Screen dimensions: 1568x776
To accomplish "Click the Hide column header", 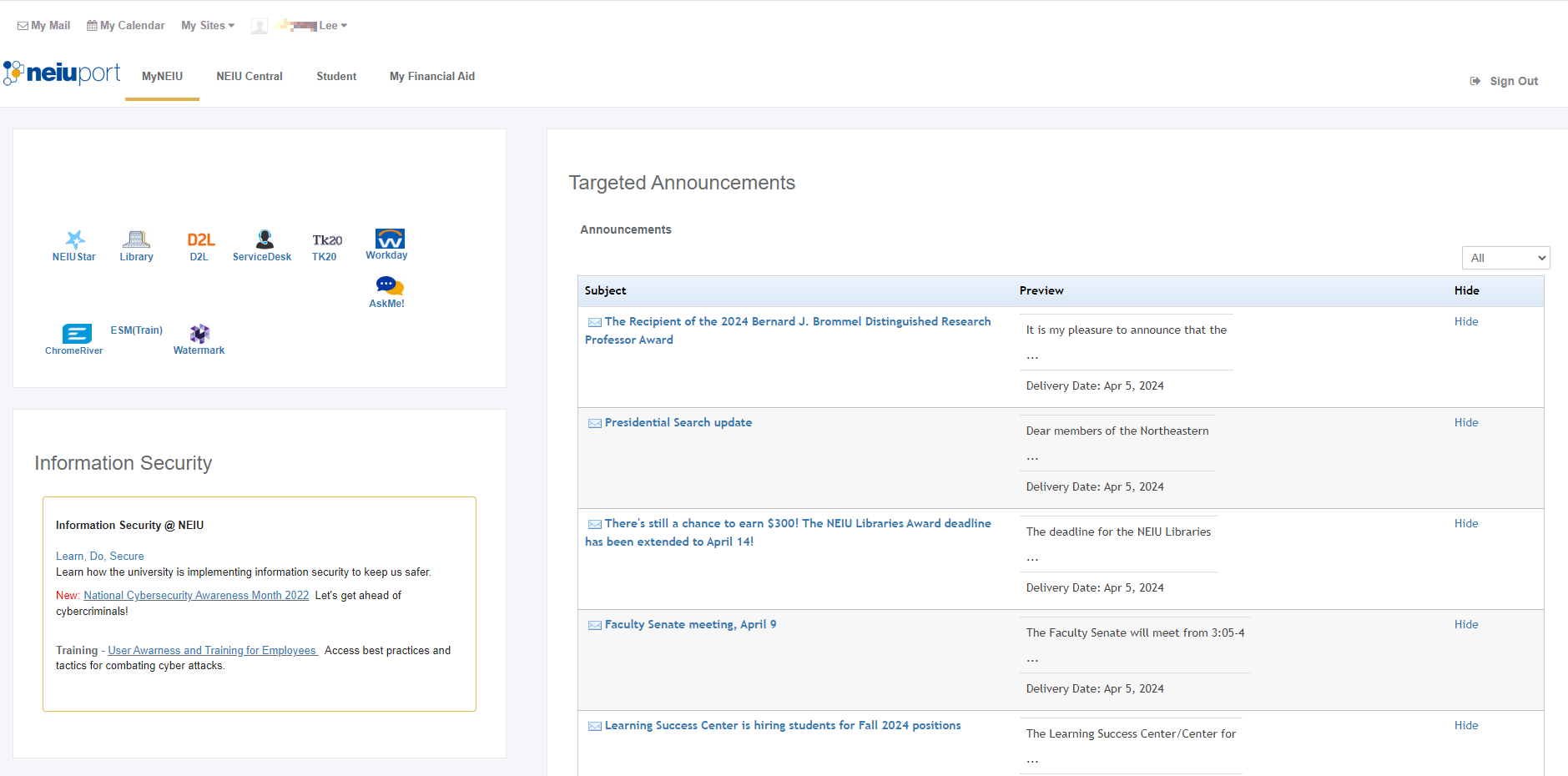I will (x=1466, y=291).
